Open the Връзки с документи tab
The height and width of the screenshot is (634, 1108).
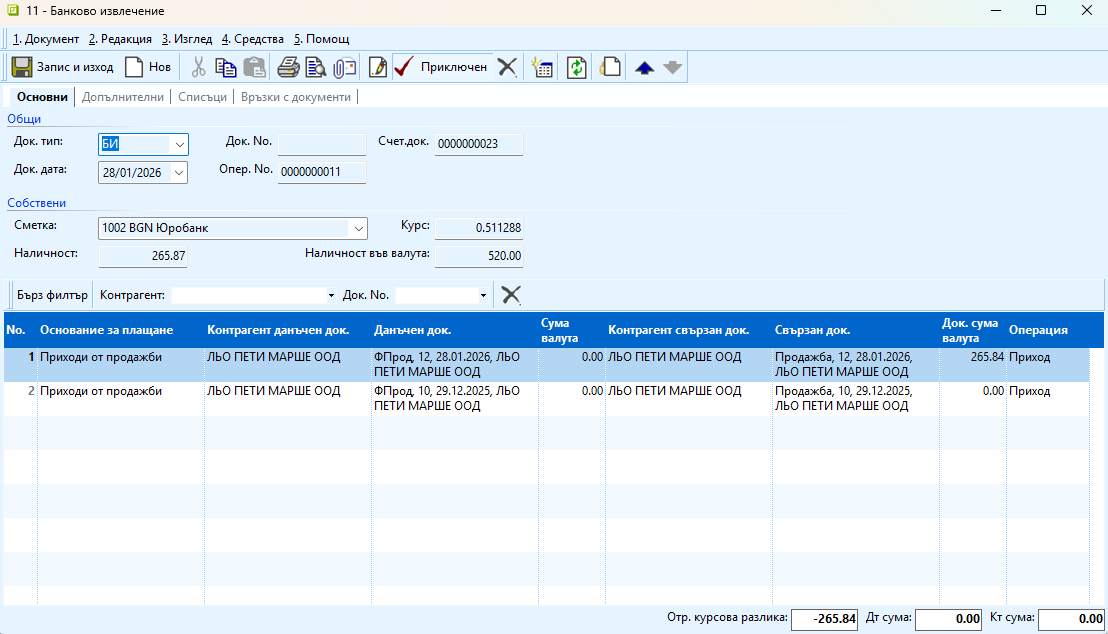tap(296, 97)
